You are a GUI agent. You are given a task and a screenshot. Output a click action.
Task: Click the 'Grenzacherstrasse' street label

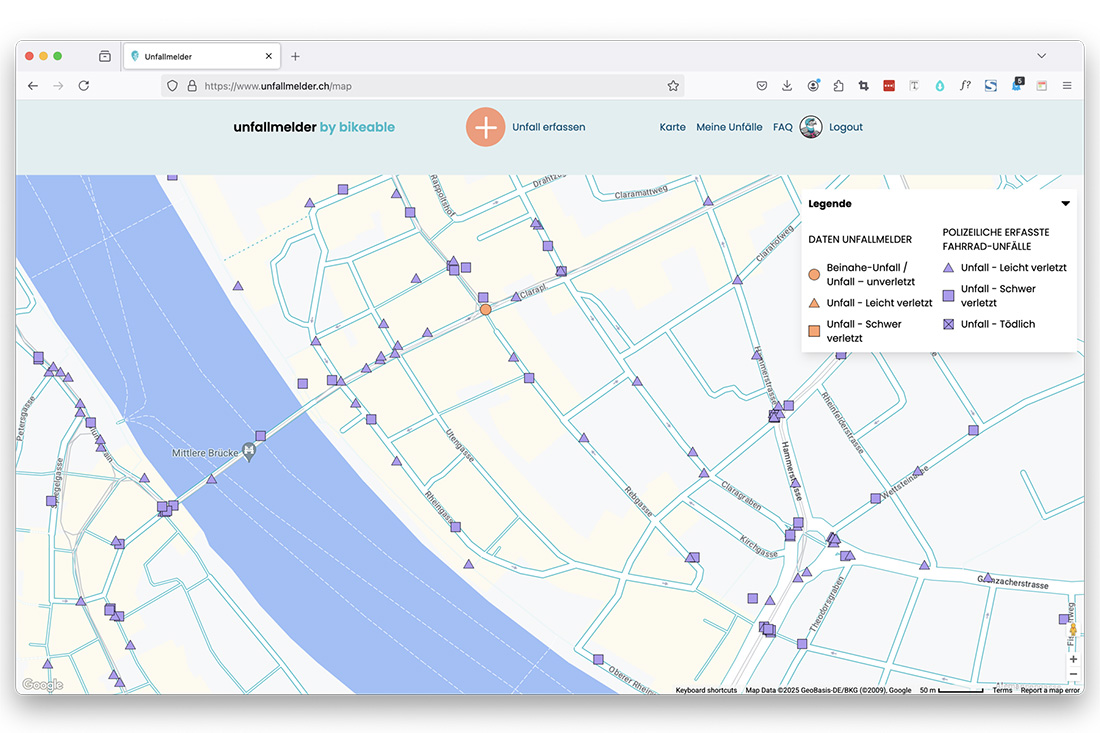1014,581
